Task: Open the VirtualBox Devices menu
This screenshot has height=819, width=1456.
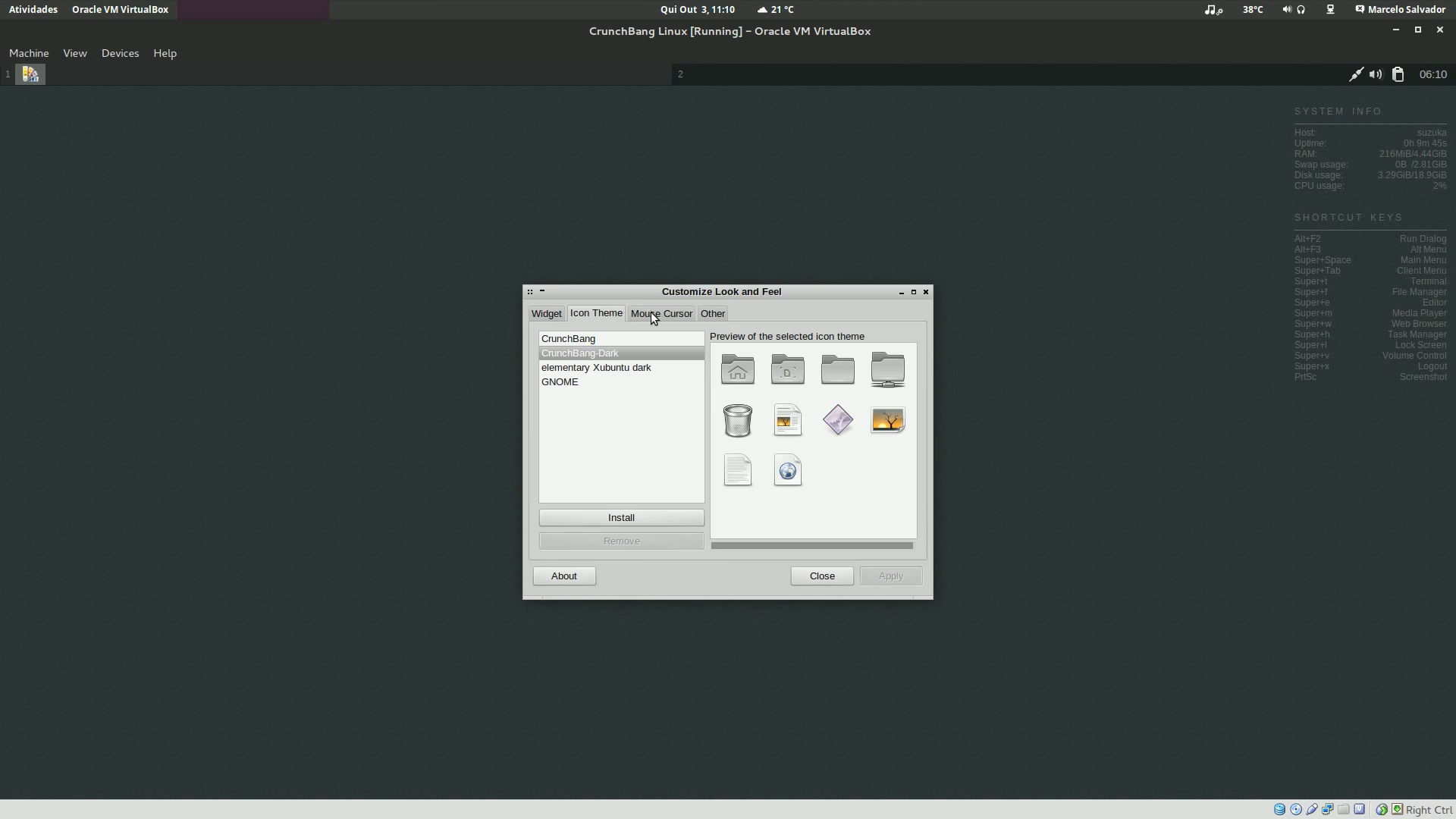Action: coord(120,53)
